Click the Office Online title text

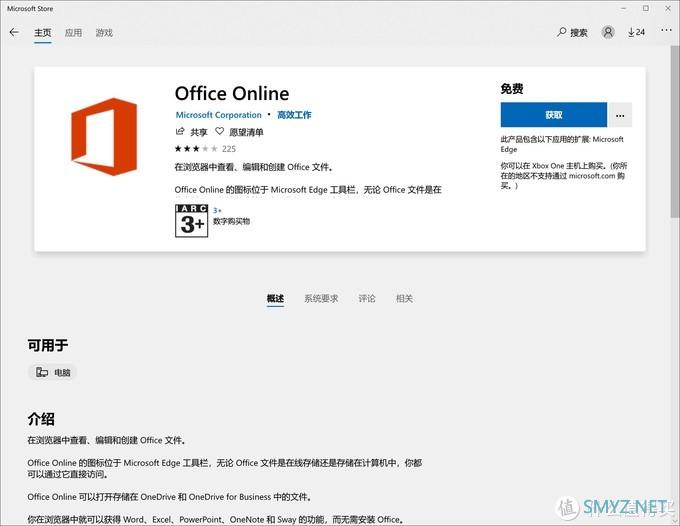pyautogui.click(x=232, y=94)
